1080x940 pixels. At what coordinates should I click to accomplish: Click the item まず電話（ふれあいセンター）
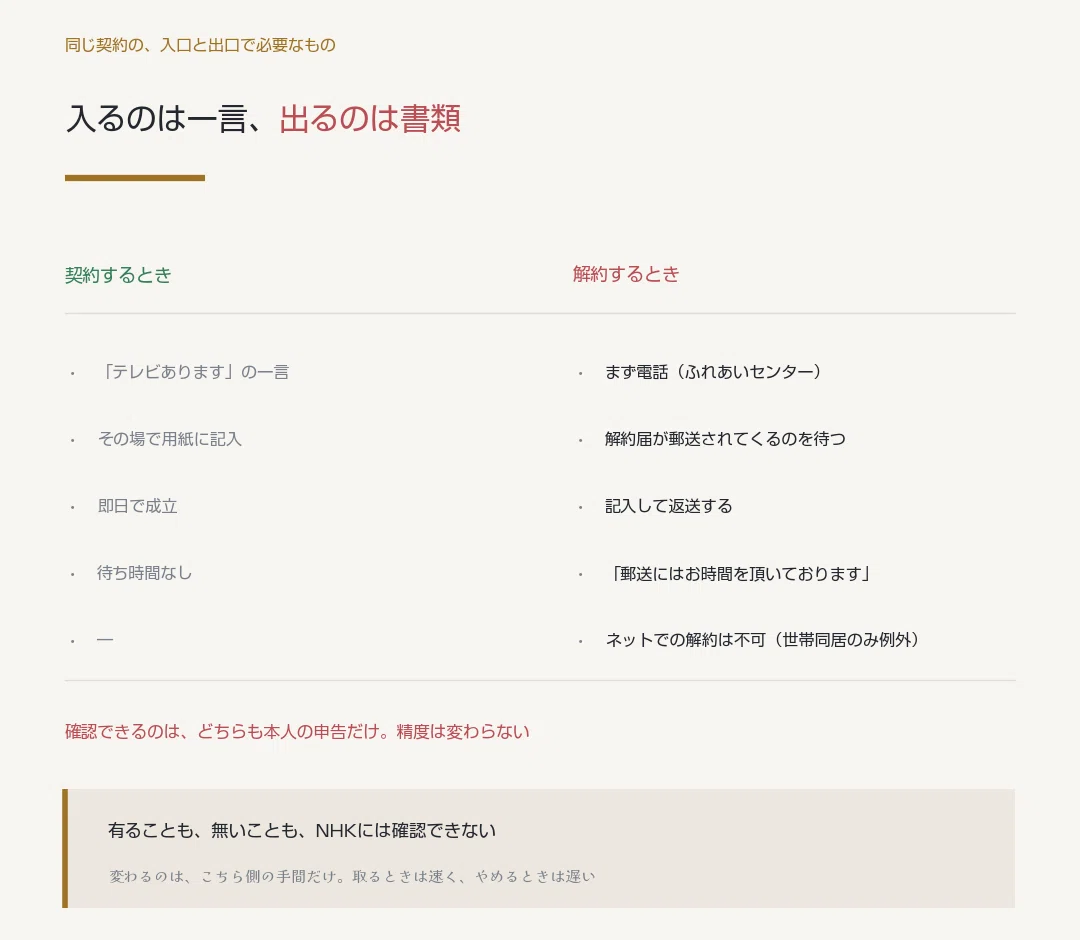pyautogui.click(x=714, y=372)
